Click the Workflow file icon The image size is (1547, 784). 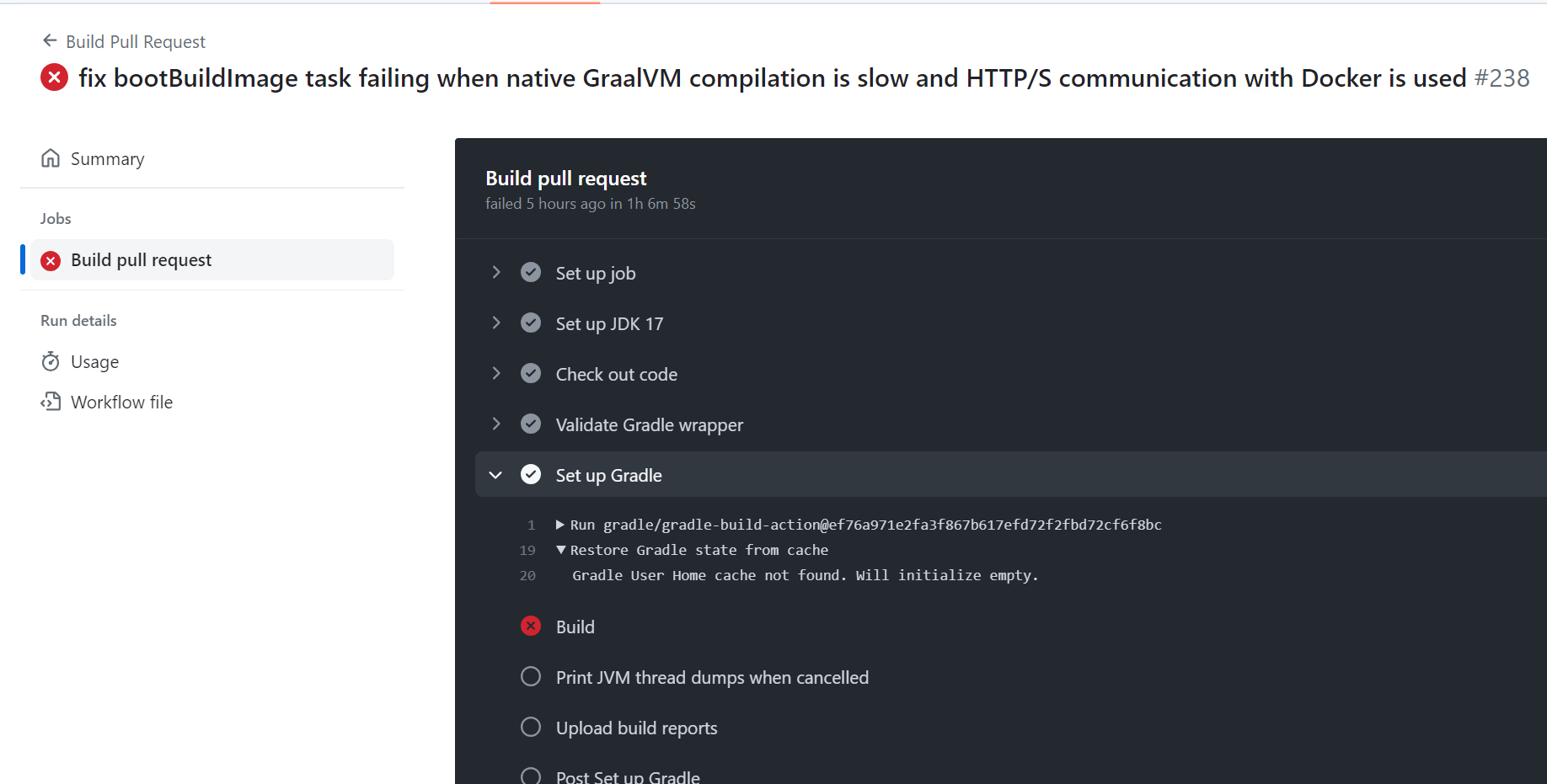[x=51, y=402]
